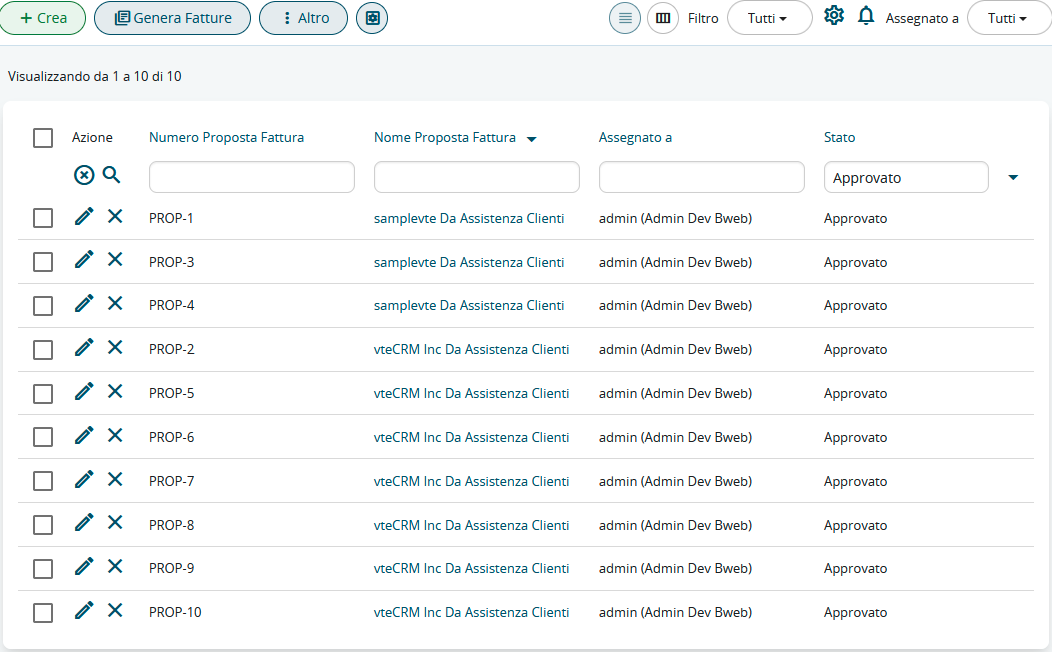Select the PROP-10 row checkbox
The height and width of the screenshot is (652, 1052).
[43, 613]
